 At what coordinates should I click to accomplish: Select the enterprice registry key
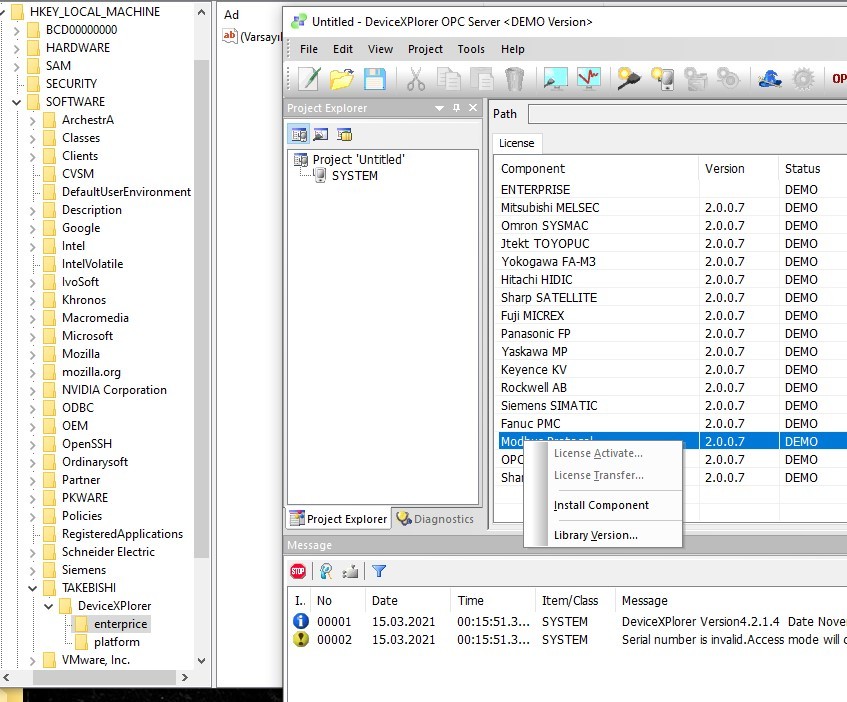(x=120, y=624)
